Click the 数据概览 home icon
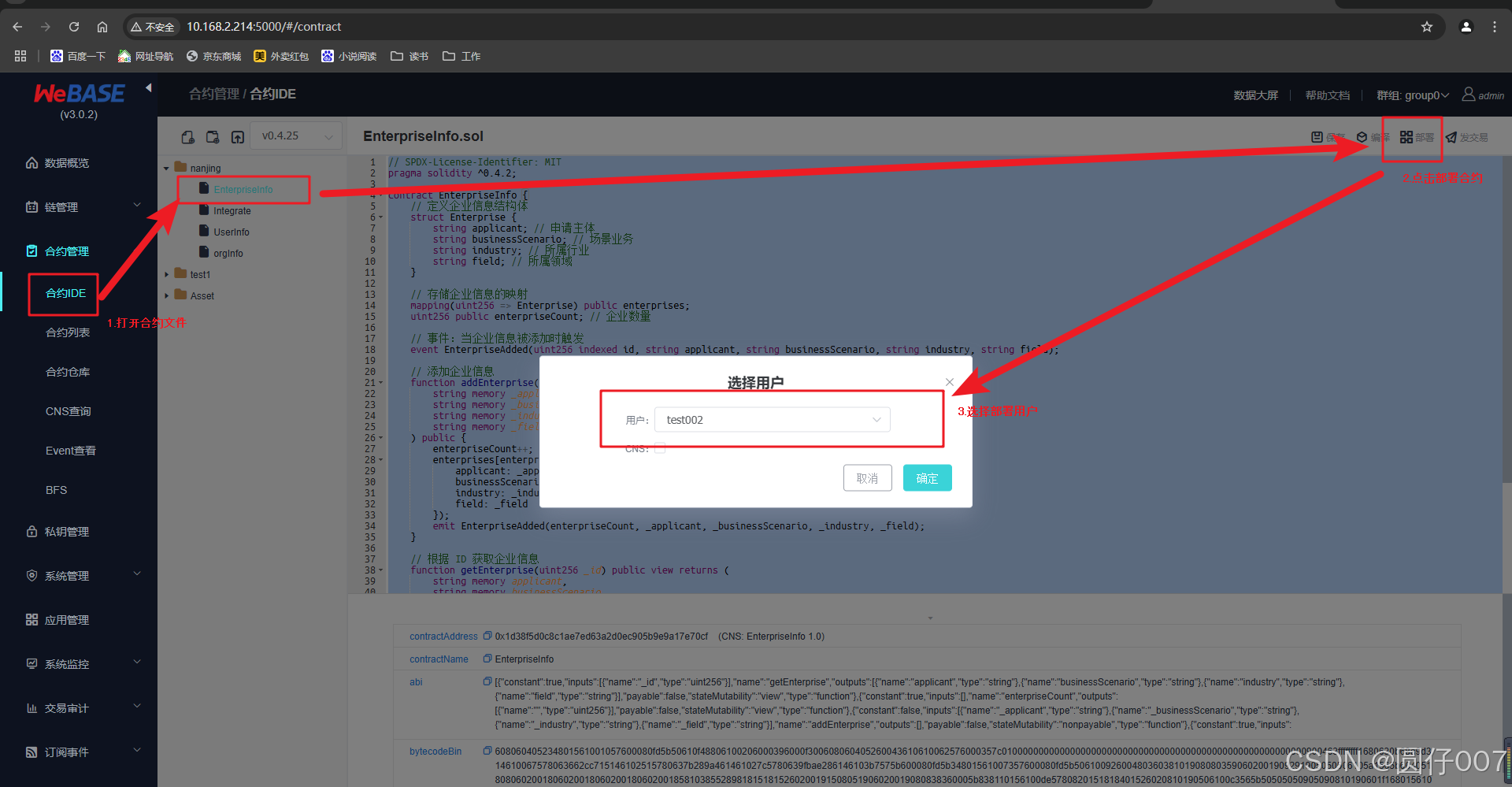This screenshot has height=787, width=1512. pyautogui.click(x=31, y=163)
